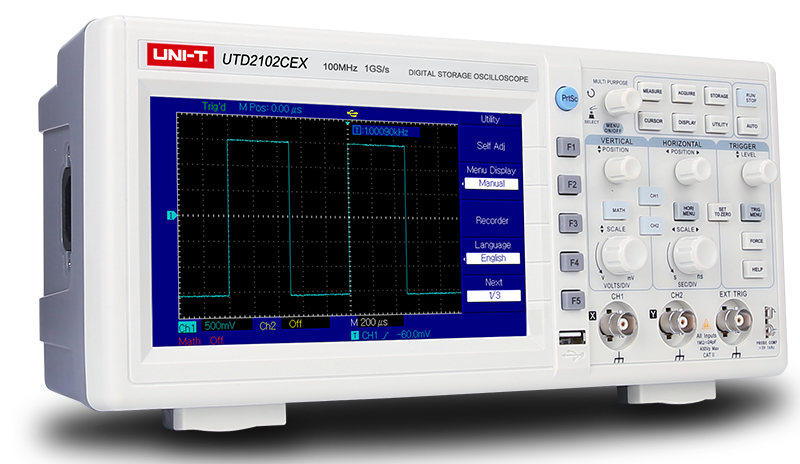800x464 pixels.
Task: Click the Horizontal Position knob
Action: (692, 171)
